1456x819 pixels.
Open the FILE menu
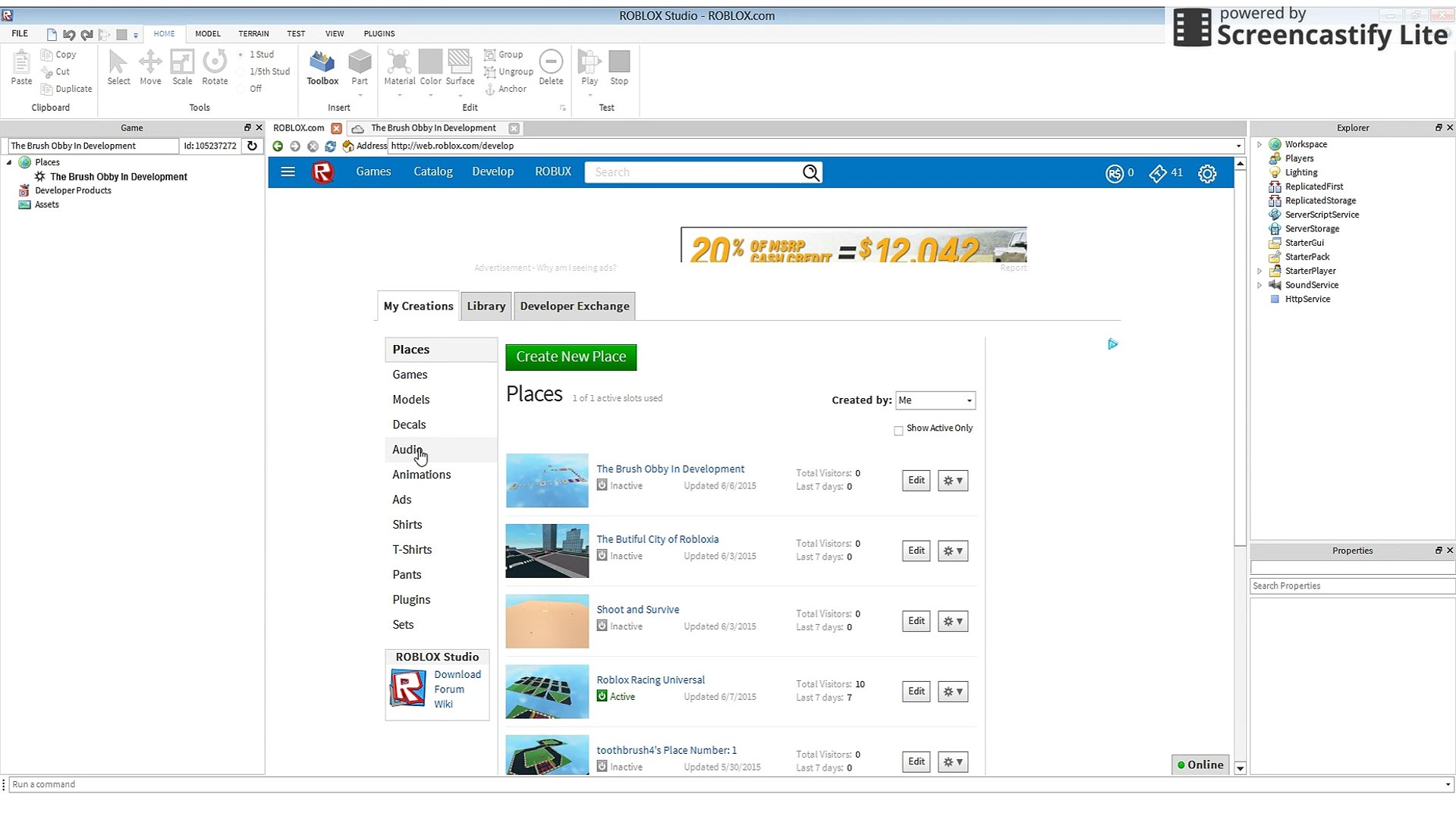coord(20,34)
